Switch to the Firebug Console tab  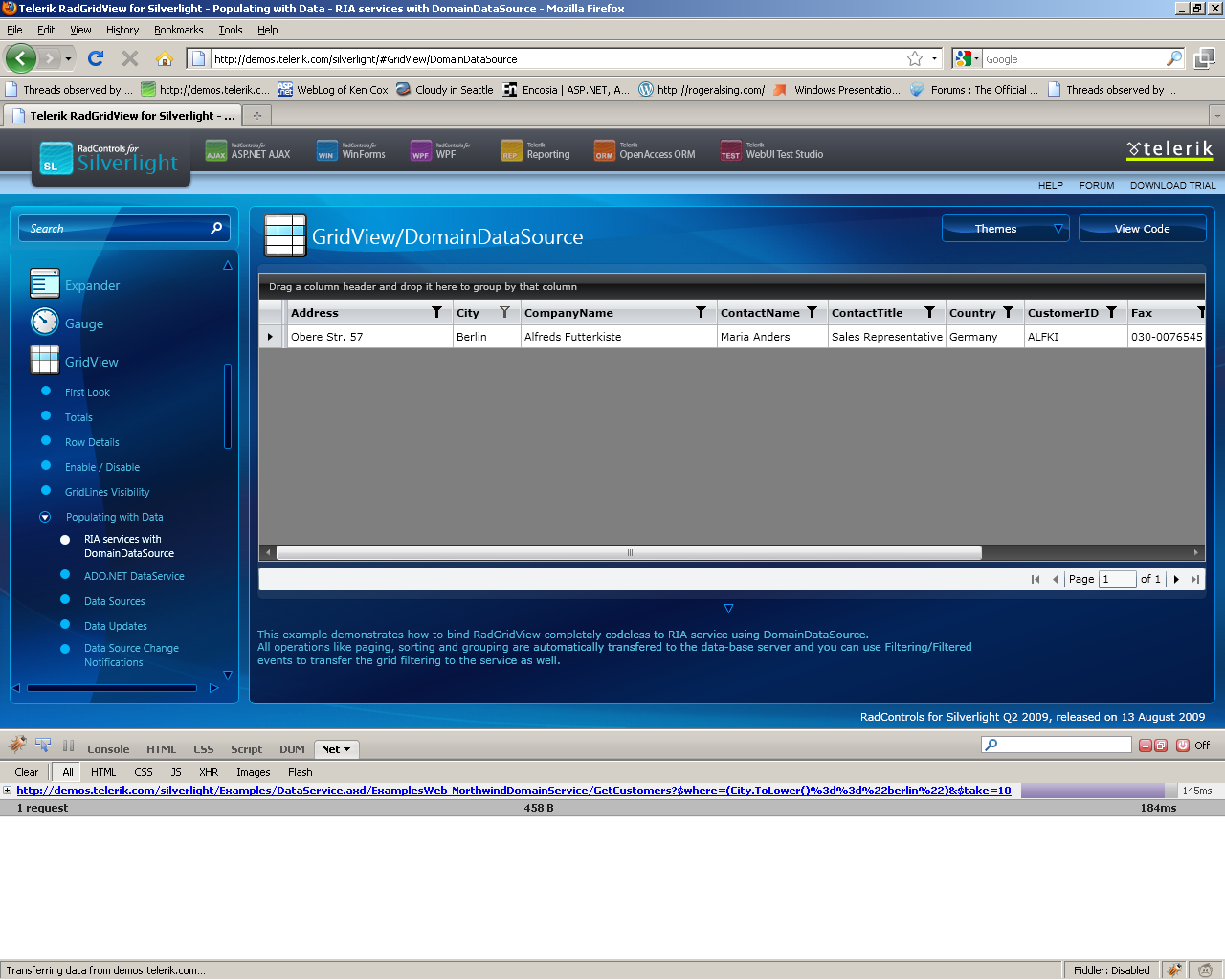tap(108, 749)
